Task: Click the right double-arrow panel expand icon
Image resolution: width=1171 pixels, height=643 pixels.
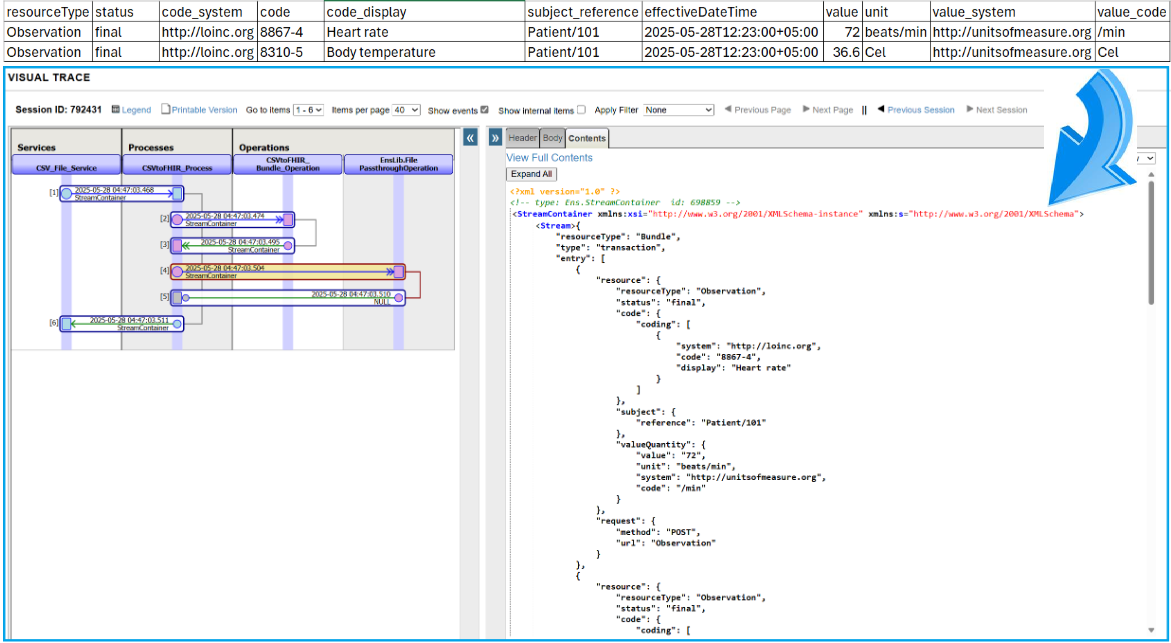Action: click(495, 139)
